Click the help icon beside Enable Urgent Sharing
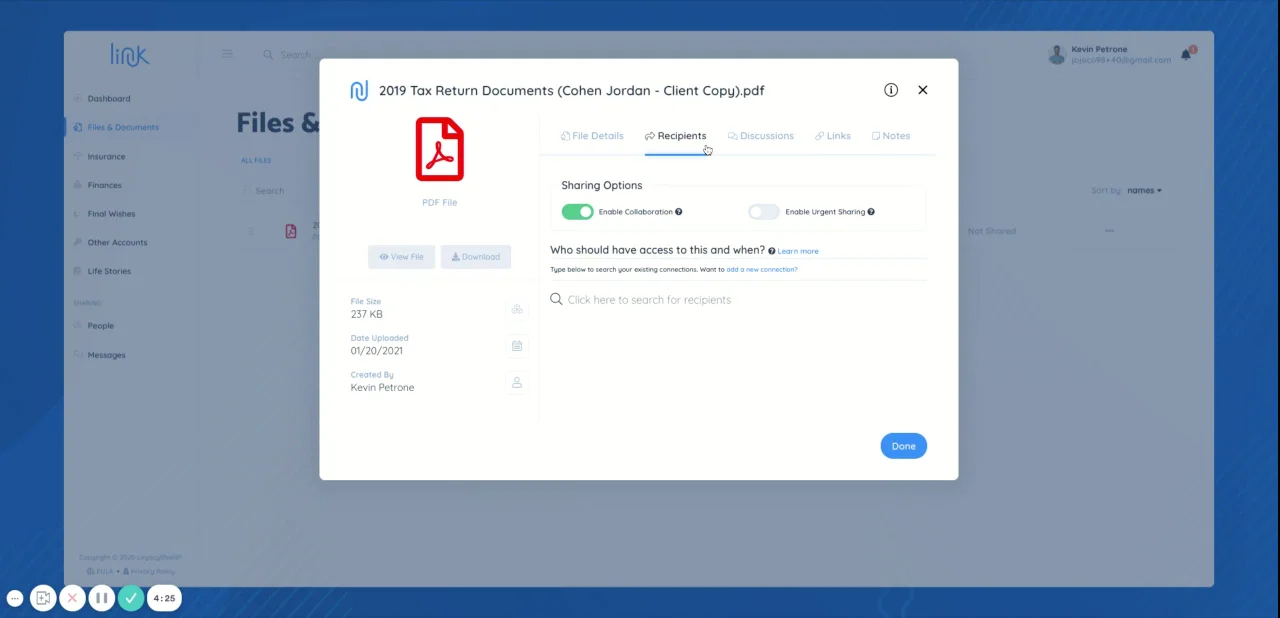Viewport: 1280px width, 618px height. 871,212
